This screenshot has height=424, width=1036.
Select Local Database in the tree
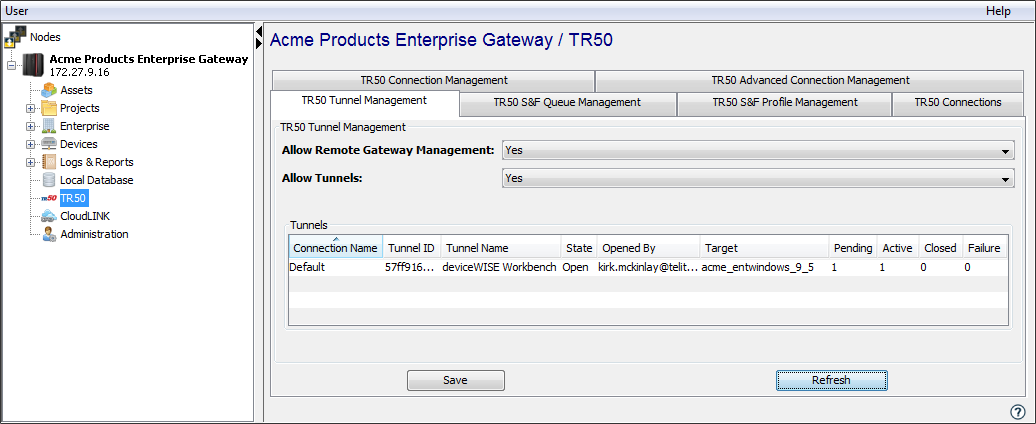[x=96, y=180]
